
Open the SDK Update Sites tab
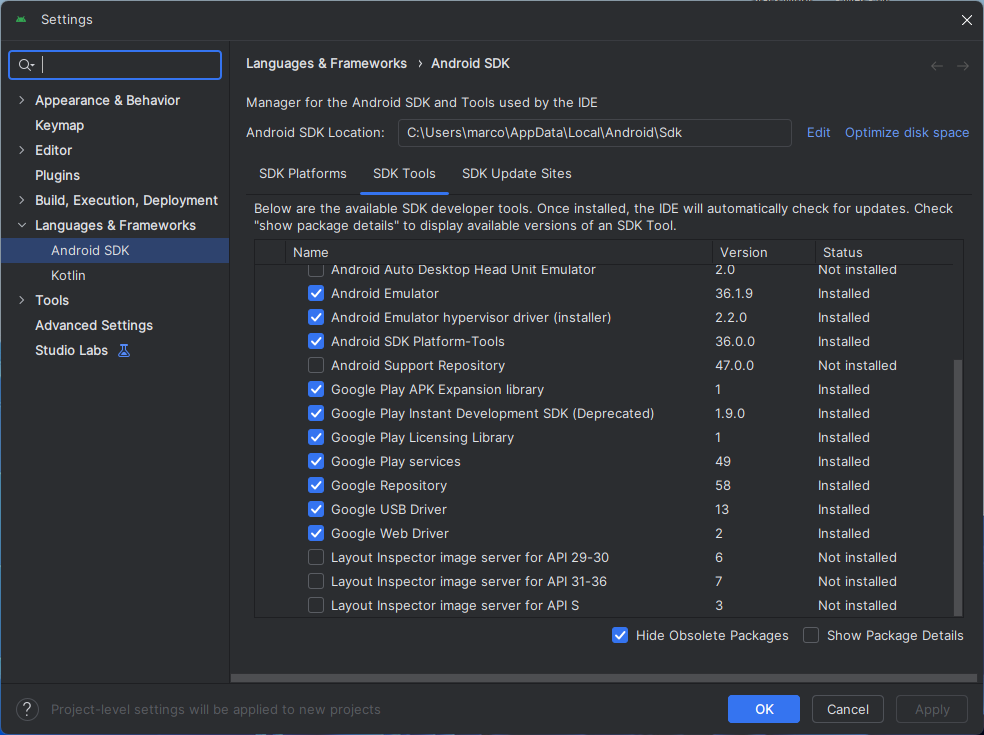pyautogui.click(x=516, y=174)
